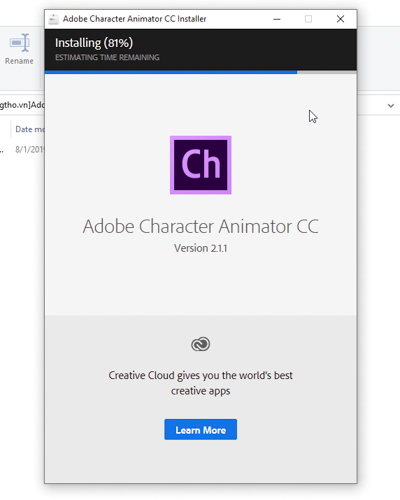
Task: Click the File Explorer address path text
Action: 22,105
